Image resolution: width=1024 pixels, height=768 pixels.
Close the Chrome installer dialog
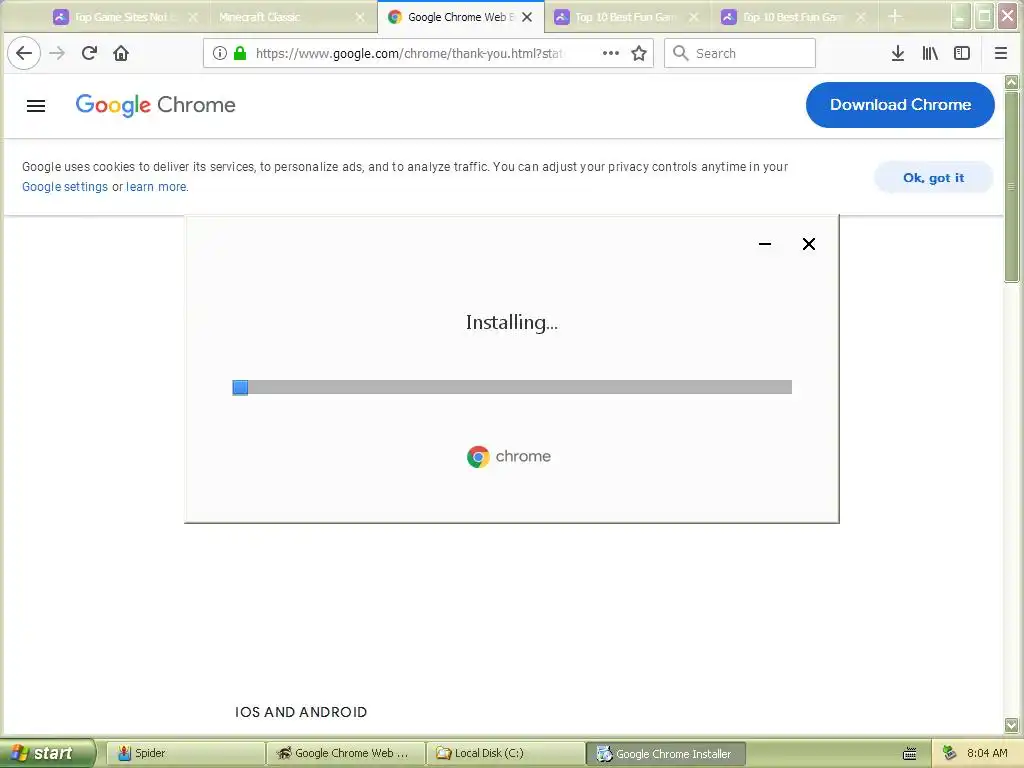[808, 244]
